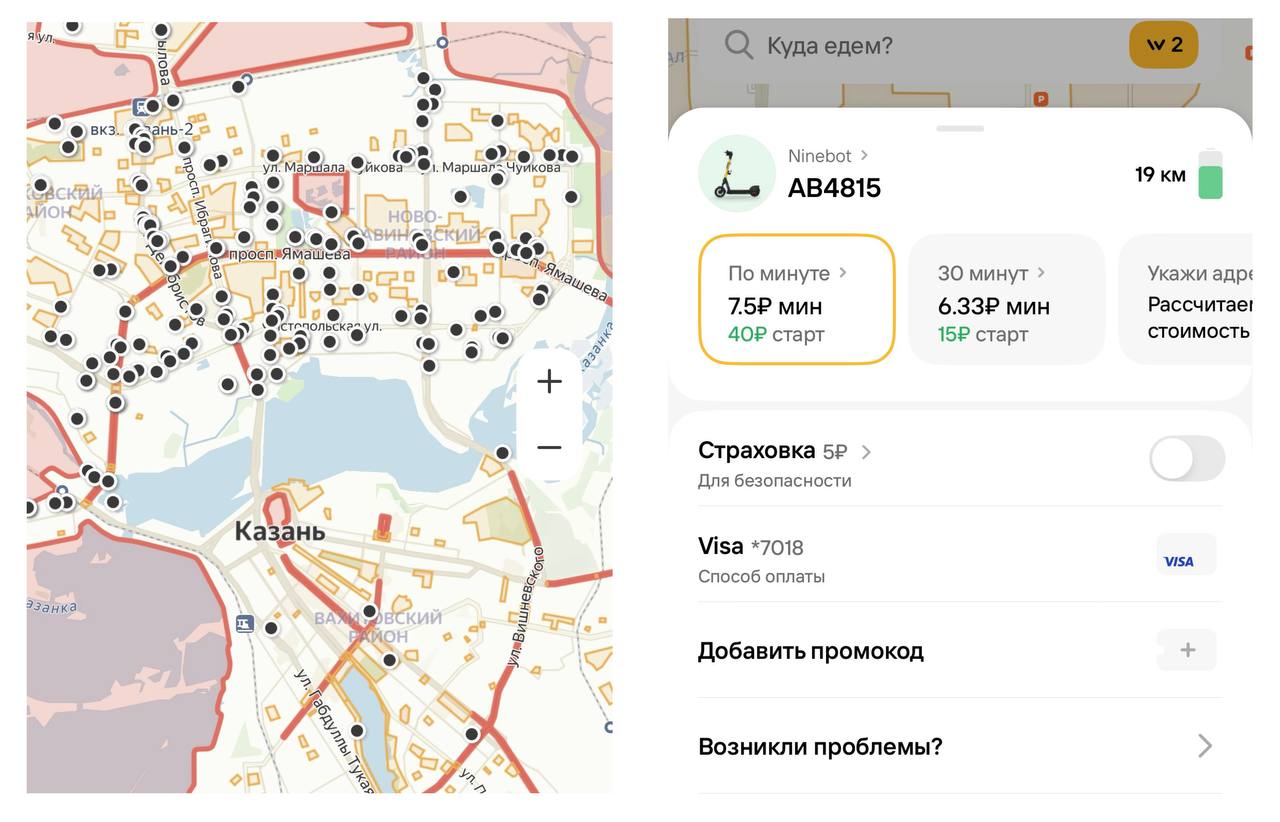Click the Добавить промокод label
This screenshot has width=1280, height=822.
coord(810,651)
